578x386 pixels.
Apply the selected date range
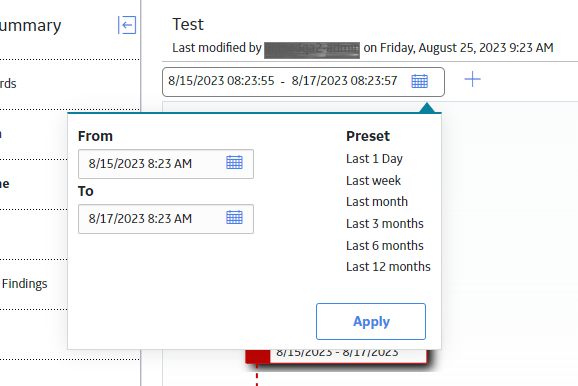point(371,321)
